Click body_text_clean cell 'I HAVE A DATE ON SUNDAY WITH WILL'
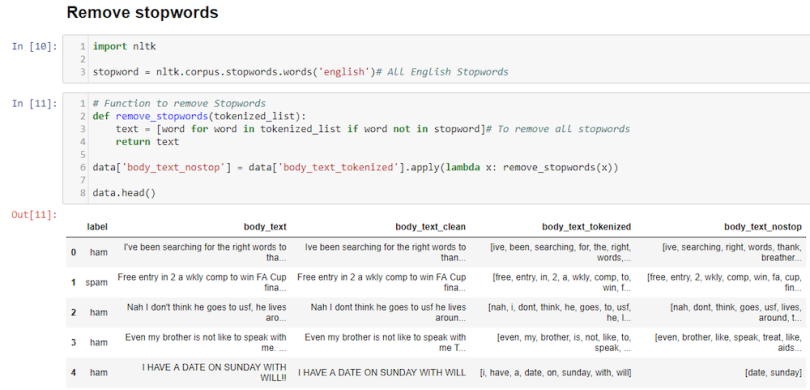Viewport: 810px width, 390px height. [x=382, y=372]
